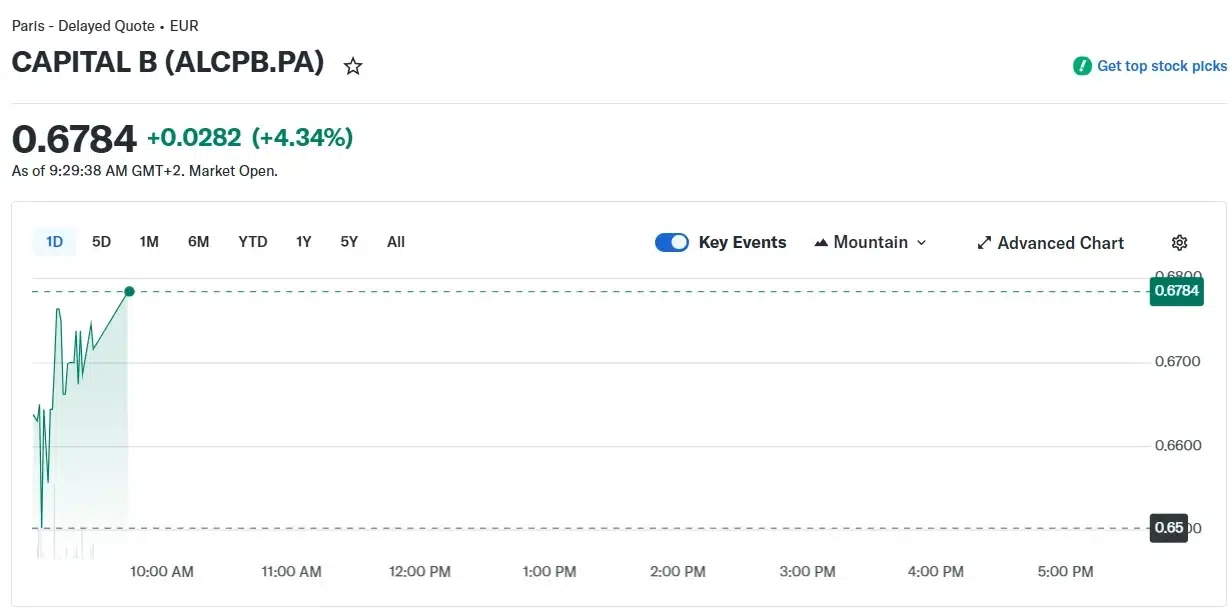Click the Advanced Chart expand arrows icon

point(984,243)
